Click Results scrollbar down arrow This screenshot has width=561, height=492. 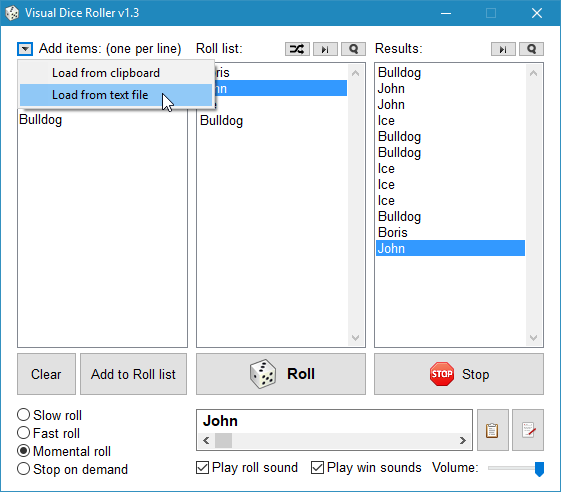(533, 337)
